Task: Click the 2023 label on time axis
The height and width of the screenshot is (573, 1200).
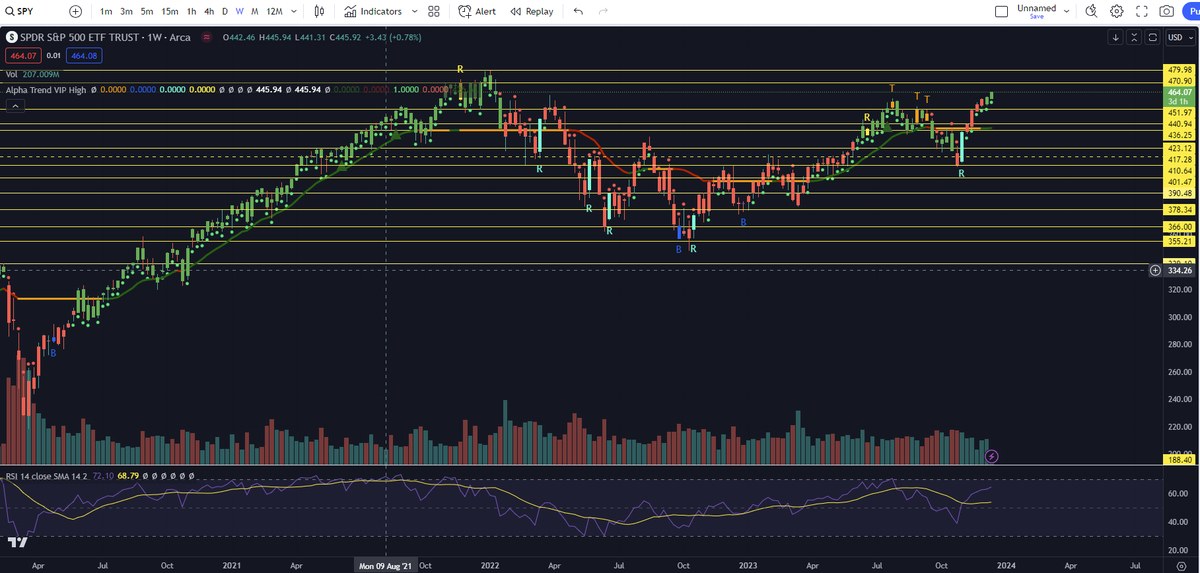Action: (x=746, y=565)
